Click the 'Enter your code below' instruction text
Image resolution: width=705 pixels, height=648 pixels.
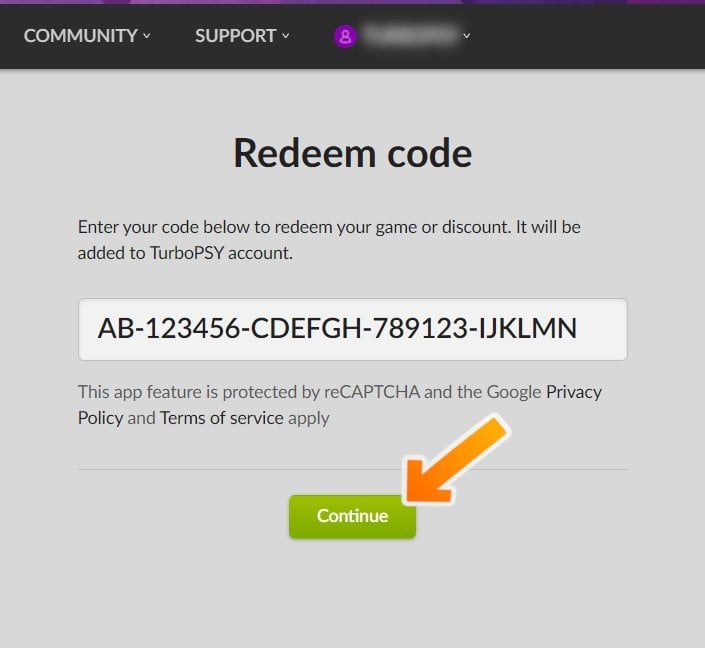click(329, 240)
